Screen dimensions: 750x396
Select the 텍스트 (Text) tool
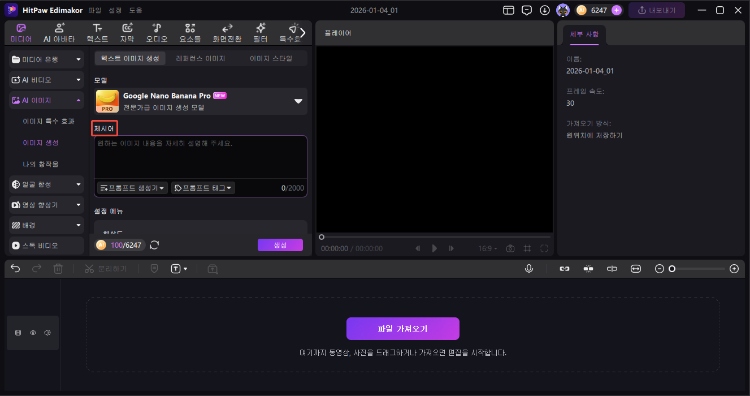pos(97,33)
